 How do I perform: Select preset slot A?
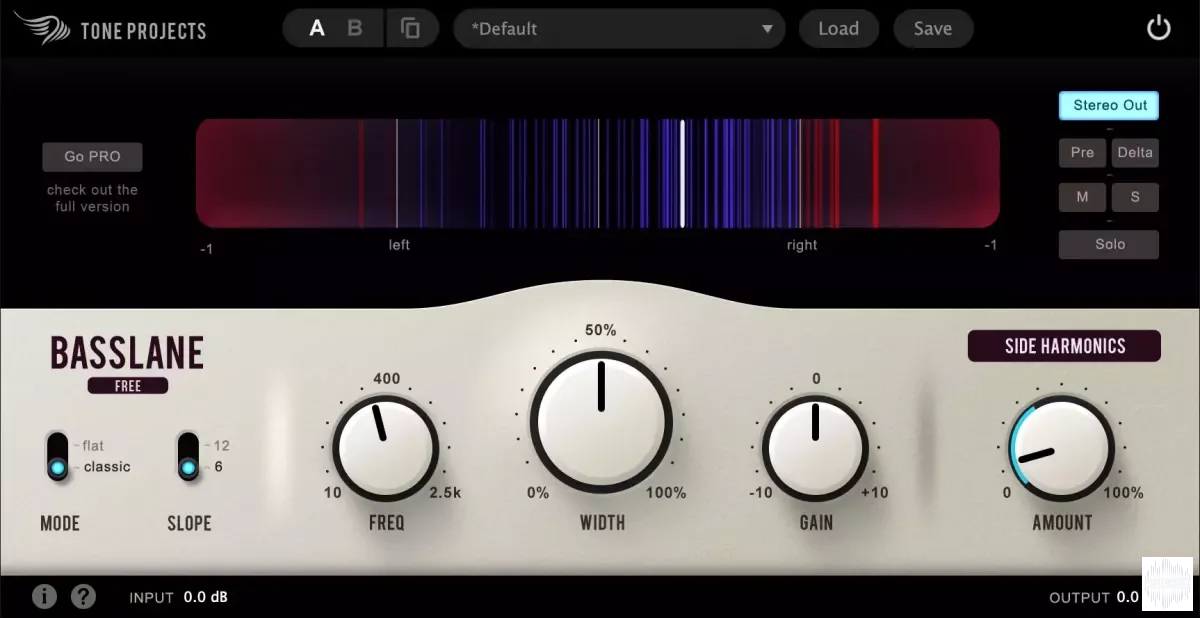[317, 28]
